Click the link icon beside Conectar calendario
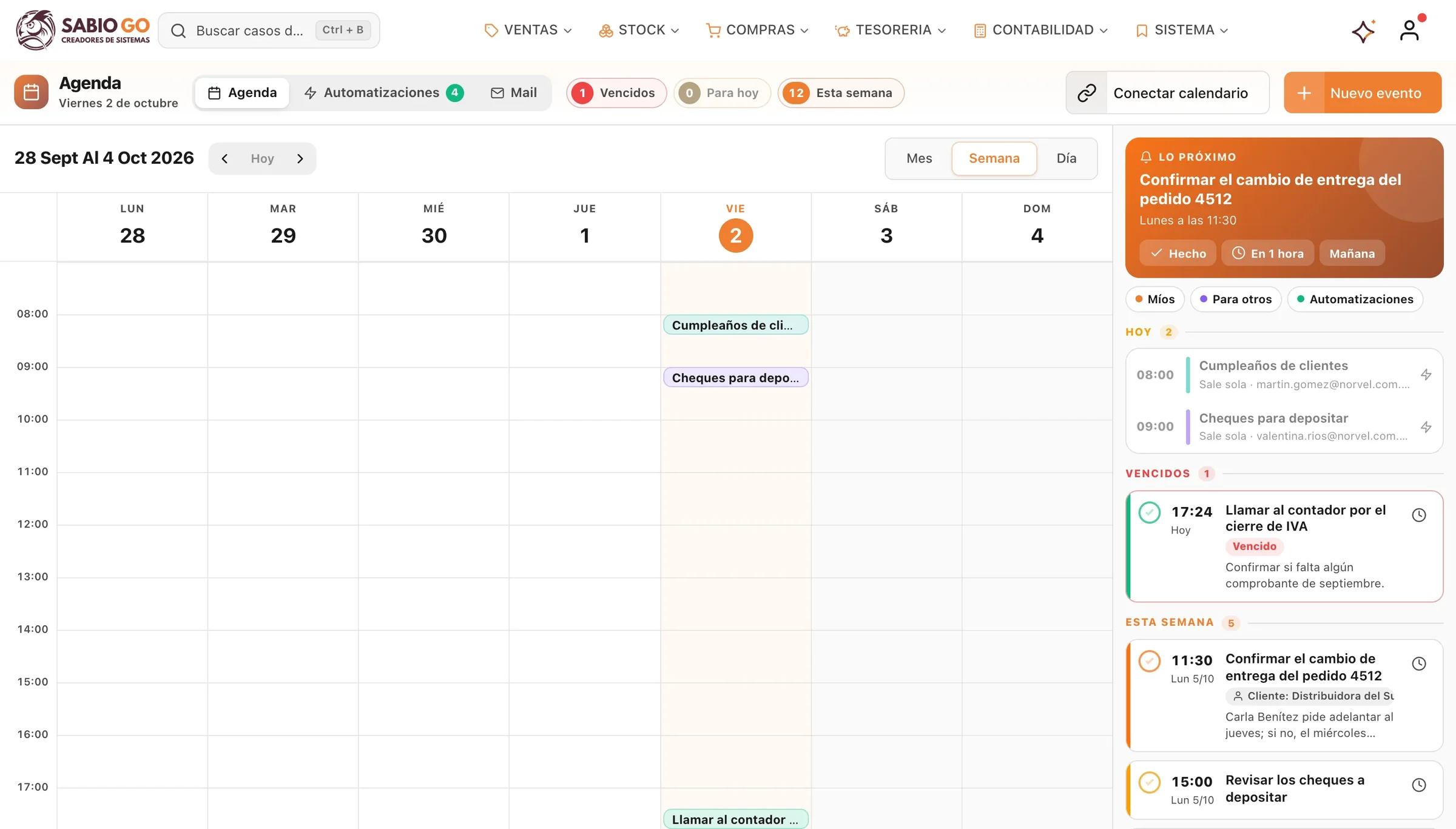The width and height of the screenshot is (1456, 829). pos(1087,93)
